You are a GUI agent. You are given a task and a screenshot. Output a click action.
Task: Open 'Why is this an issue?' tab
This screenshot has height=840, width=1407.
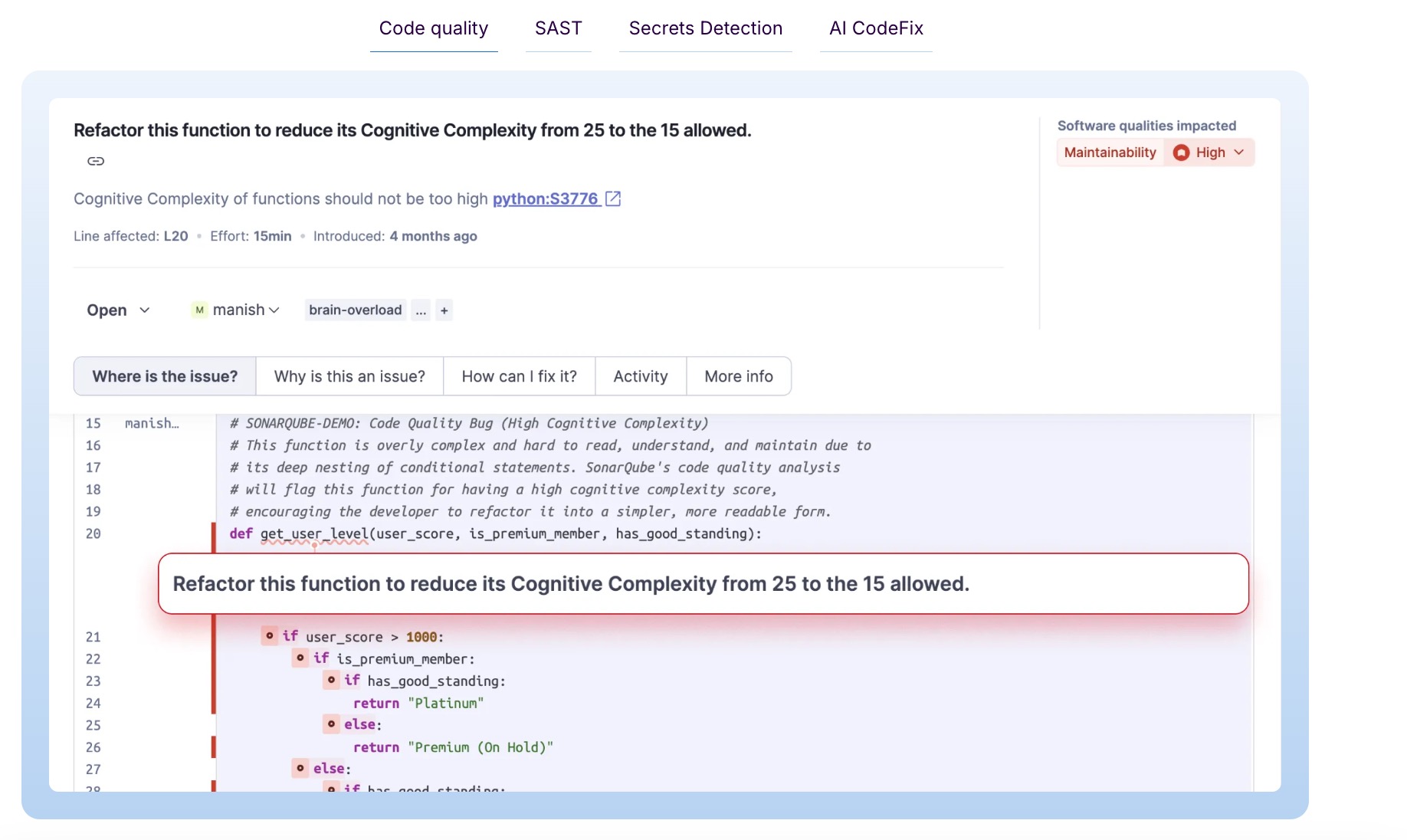tap(349, 376)
